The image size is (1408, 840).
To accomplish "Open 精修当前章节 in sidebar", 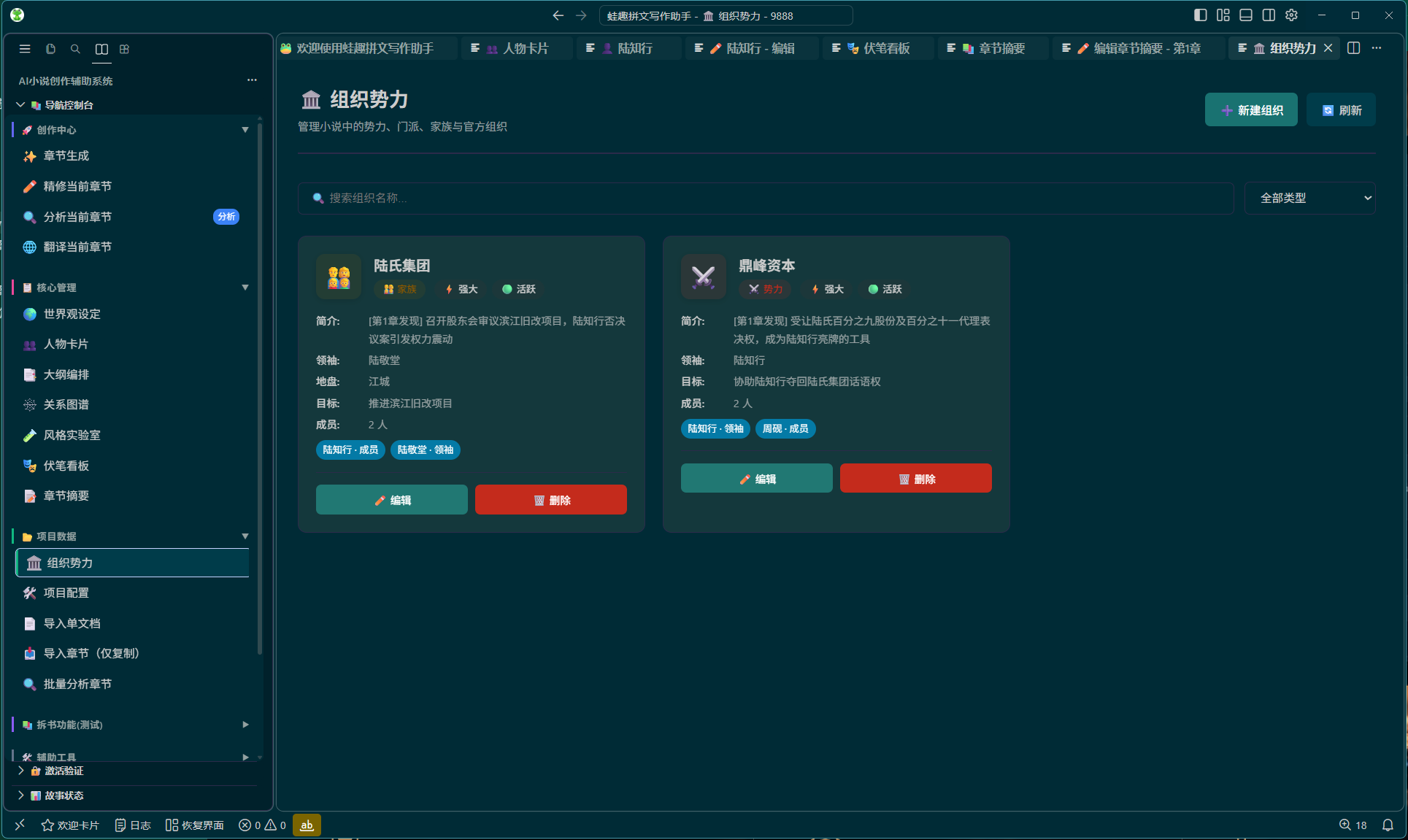I will tap(132, 187).
